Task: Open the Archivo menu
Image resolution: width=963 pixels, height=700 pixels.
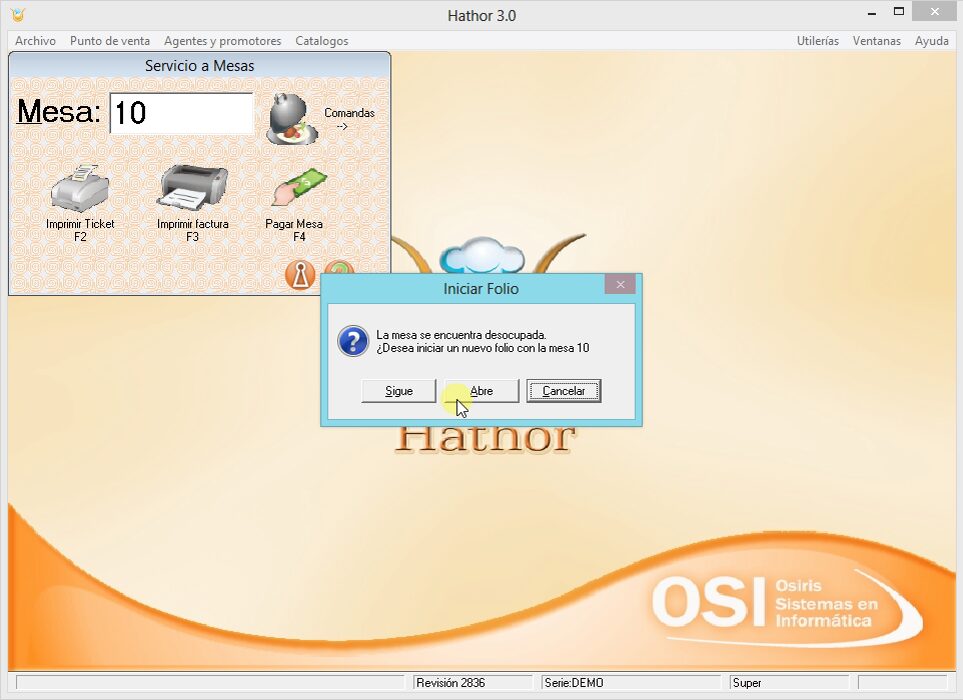Action: tap(35, 41)
